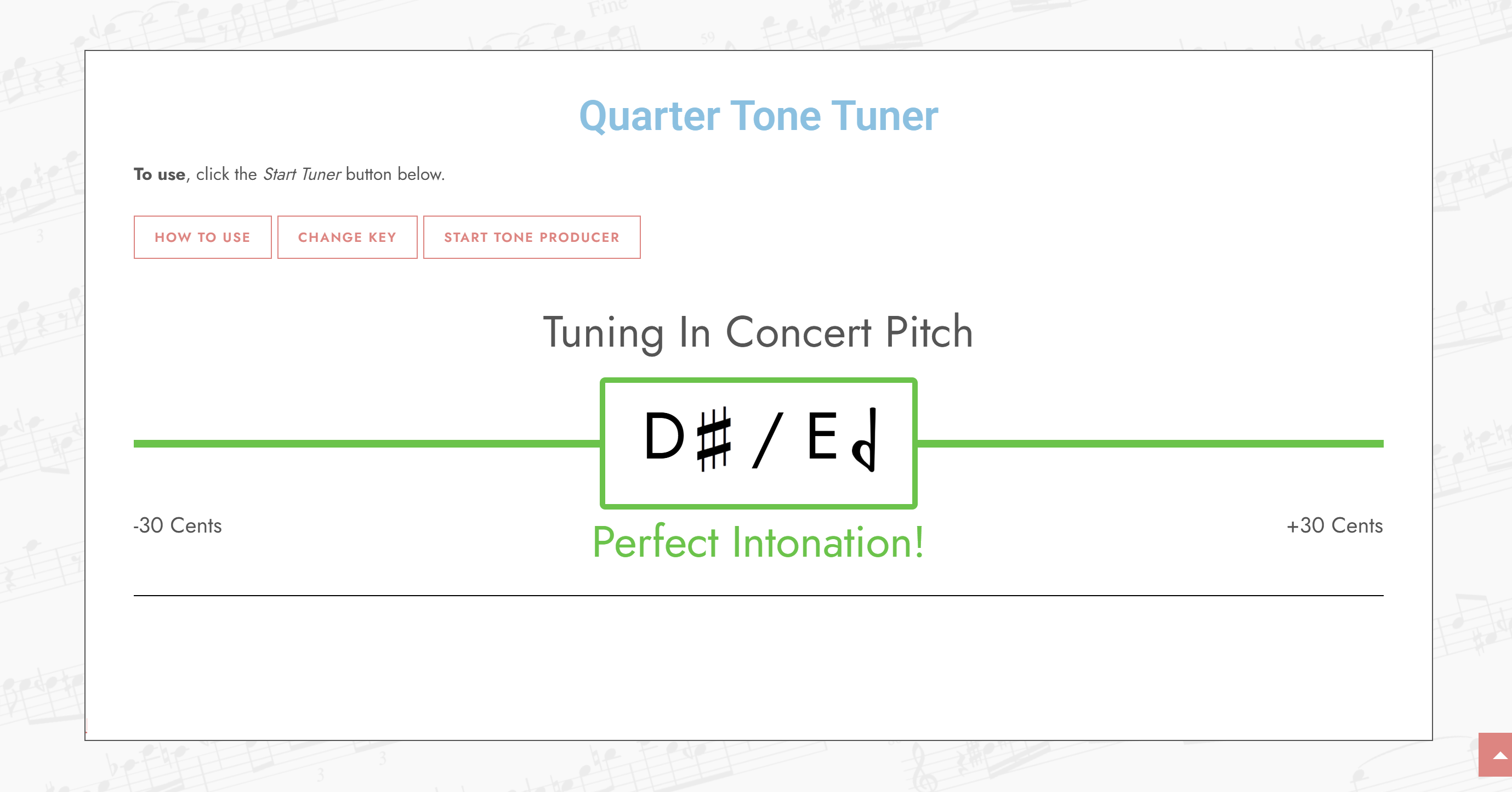Click the -30 Cents label

(x=178, y=525)
